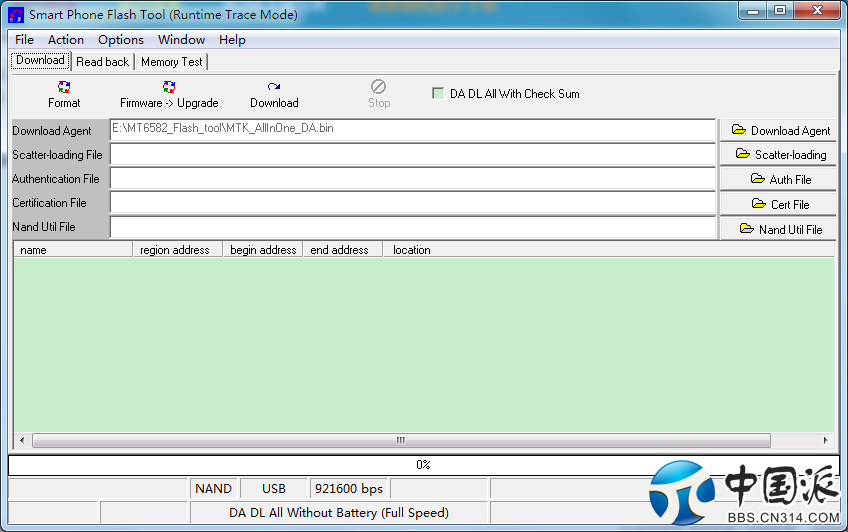Screen dimensions: 848x532
Task: Click the Nand Util File button
Action: (778, 229)
